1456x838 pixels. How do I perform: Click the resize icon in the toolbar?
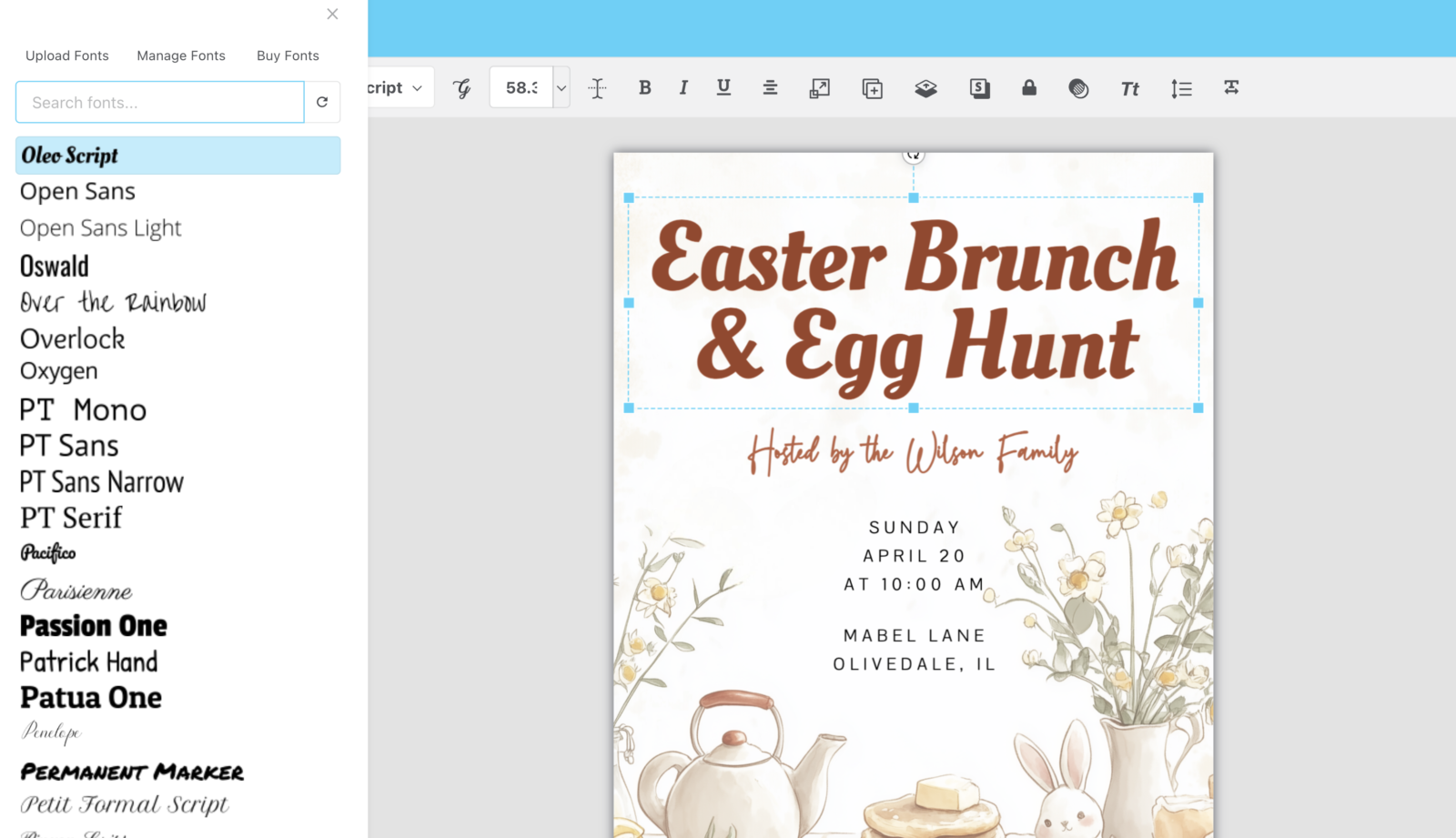pyautogui.click(x=819, y=88)
